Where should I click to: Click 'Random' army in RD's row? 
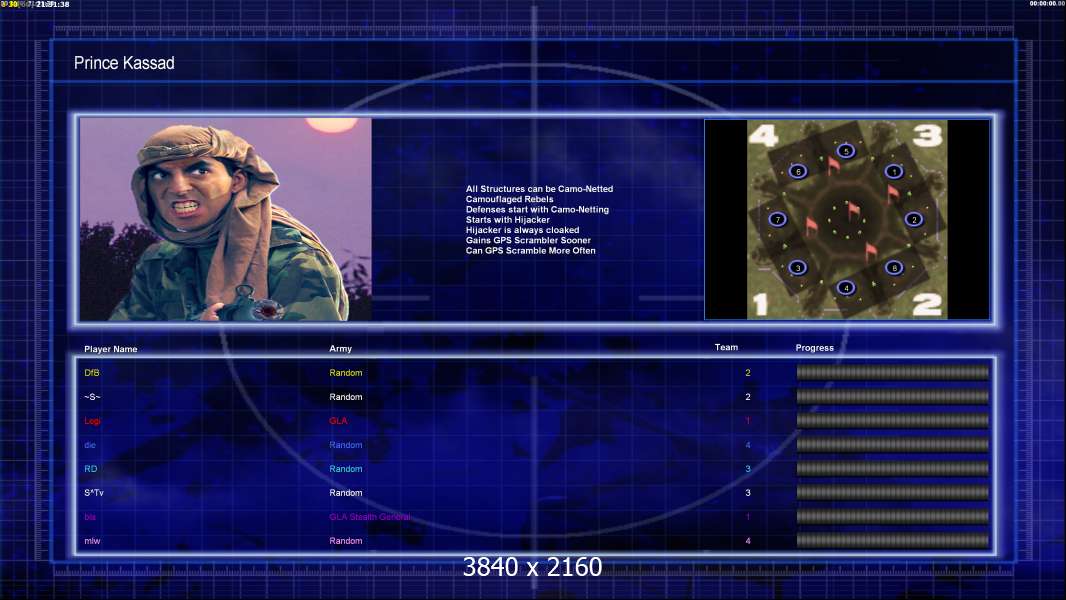345,469
